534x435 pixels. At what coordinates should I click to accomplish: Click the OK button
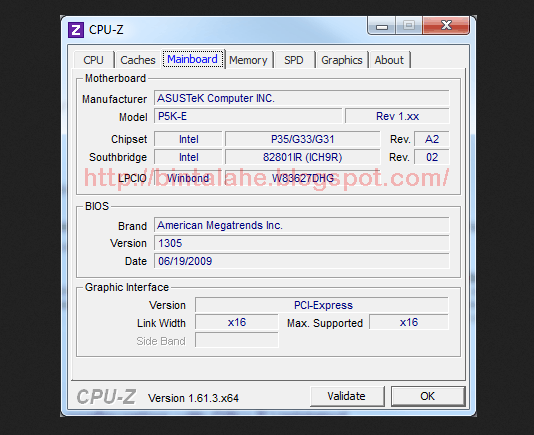pos(428,396)
